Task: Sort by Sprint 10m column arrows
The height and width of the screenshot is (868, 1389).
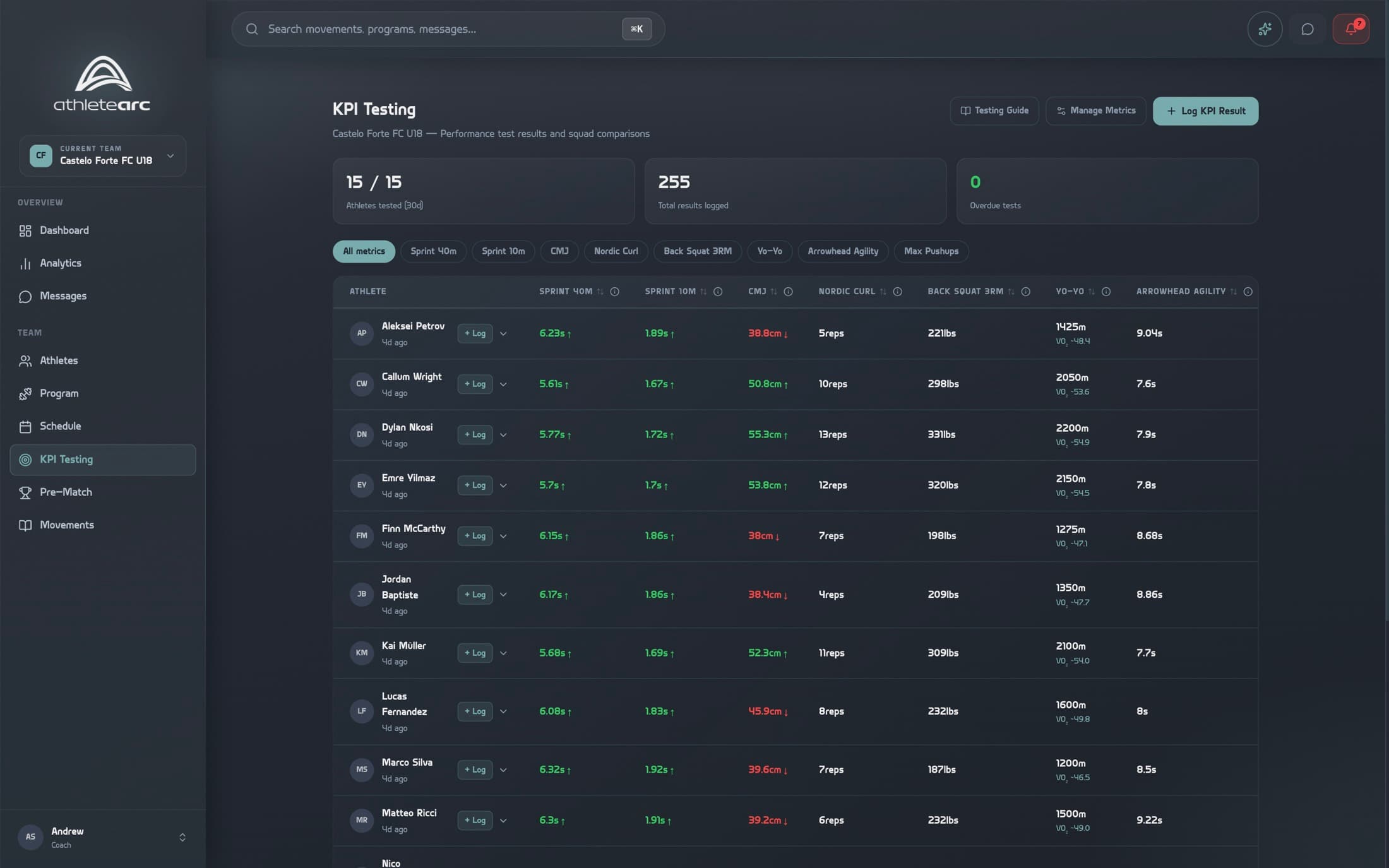Action: (x=703, y=292)
